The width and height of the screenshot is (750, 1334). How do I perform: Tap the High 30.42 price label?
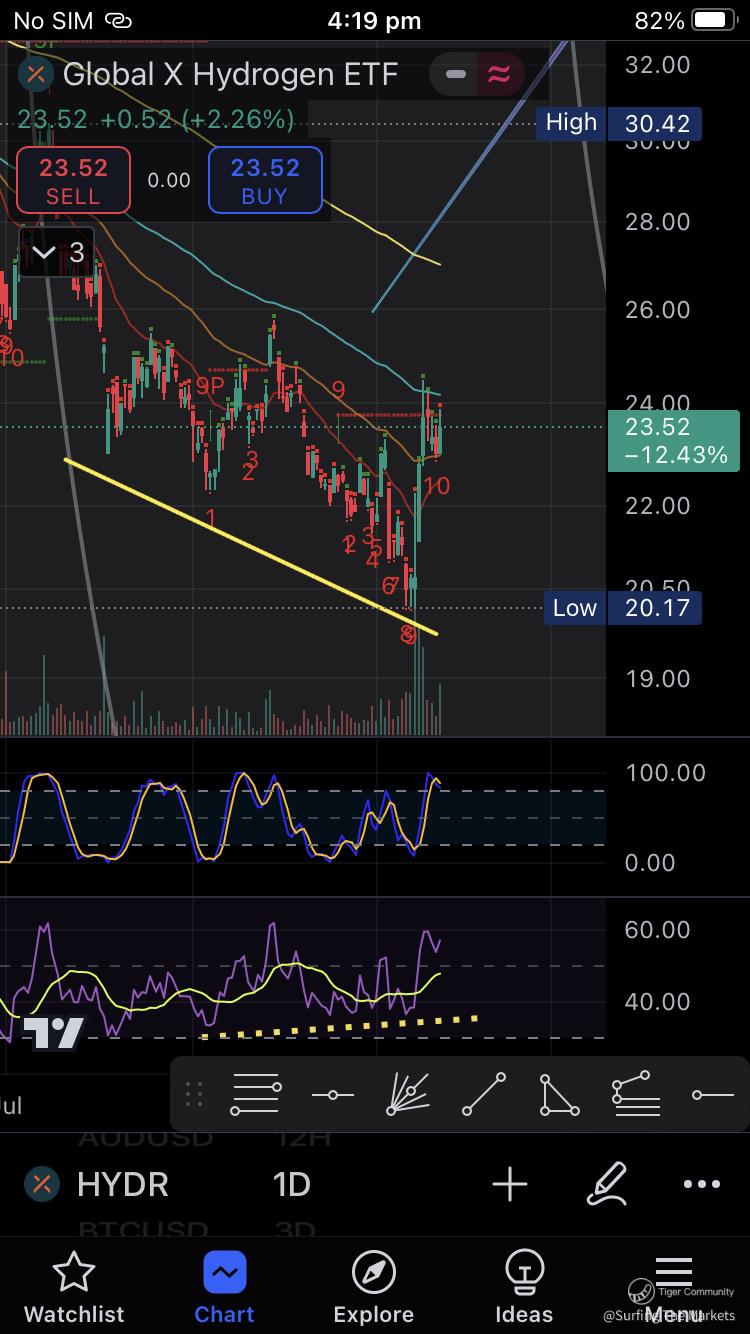(x=619, y=123)
